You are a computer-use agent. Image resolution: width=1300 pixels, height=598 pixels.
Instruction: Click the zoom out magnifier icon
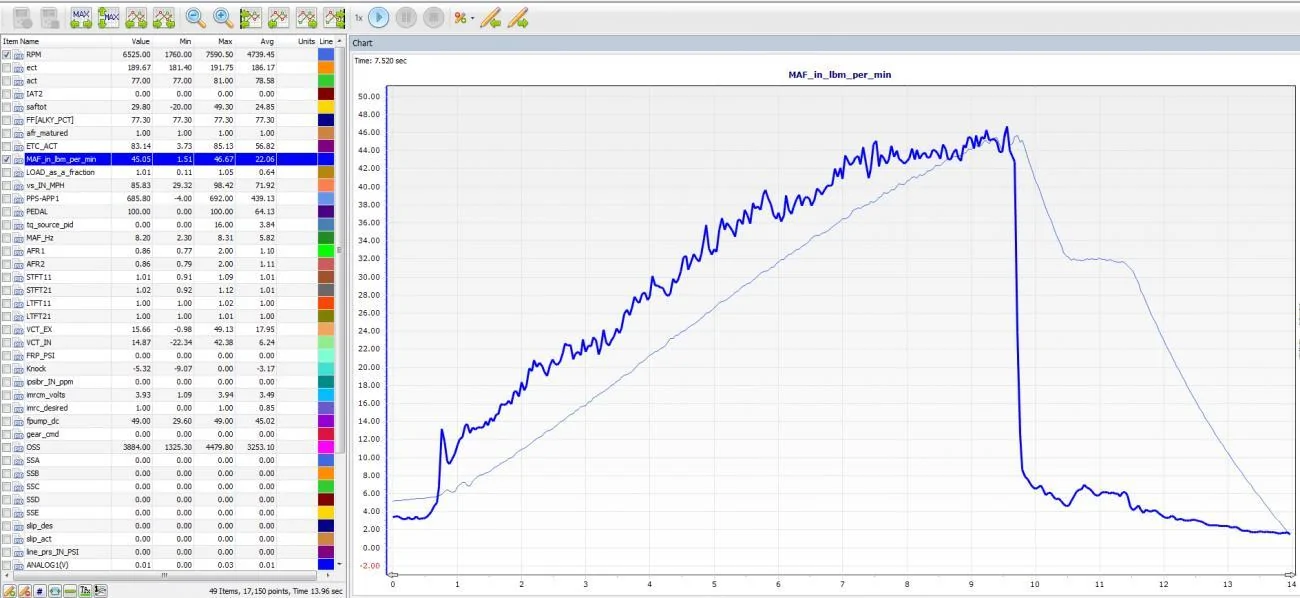click(195, 17)
